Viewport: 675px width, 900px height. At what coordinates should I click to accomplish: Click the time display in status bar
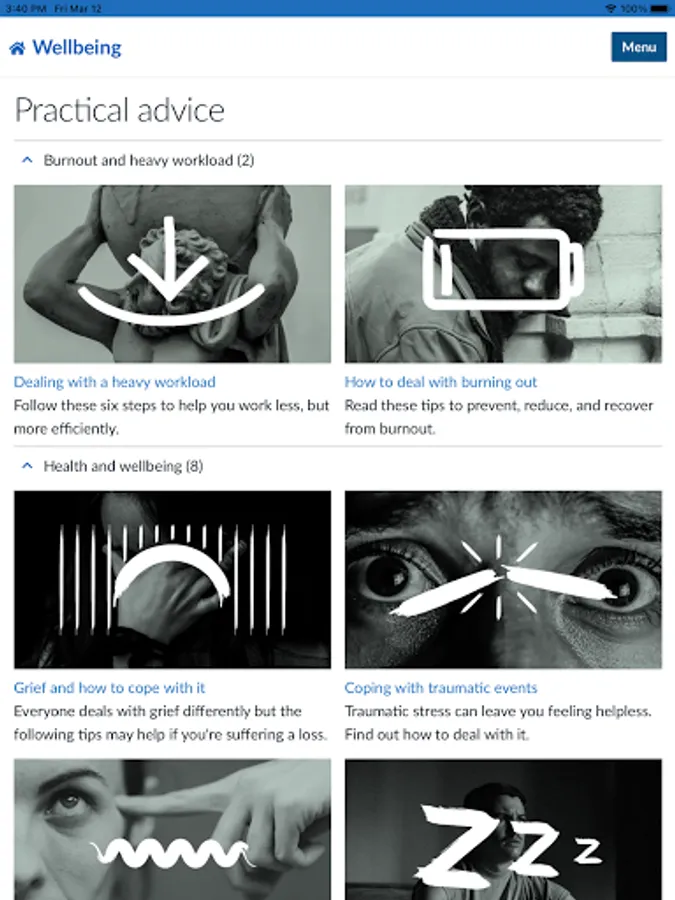(26, 9)
